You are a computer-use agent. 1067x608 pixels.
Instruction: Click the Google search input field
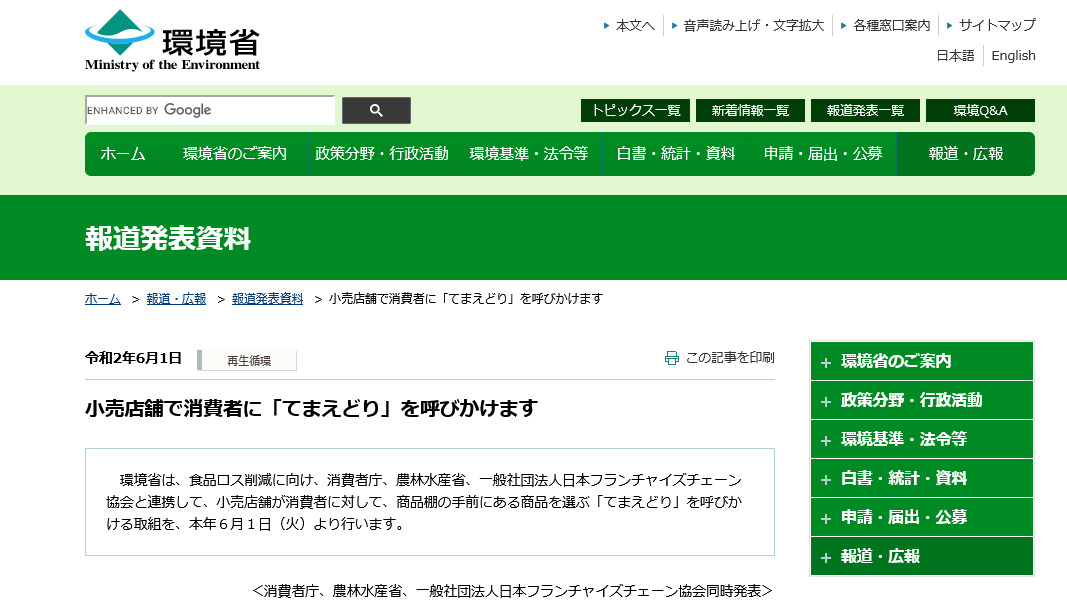[x=210, y=110]
